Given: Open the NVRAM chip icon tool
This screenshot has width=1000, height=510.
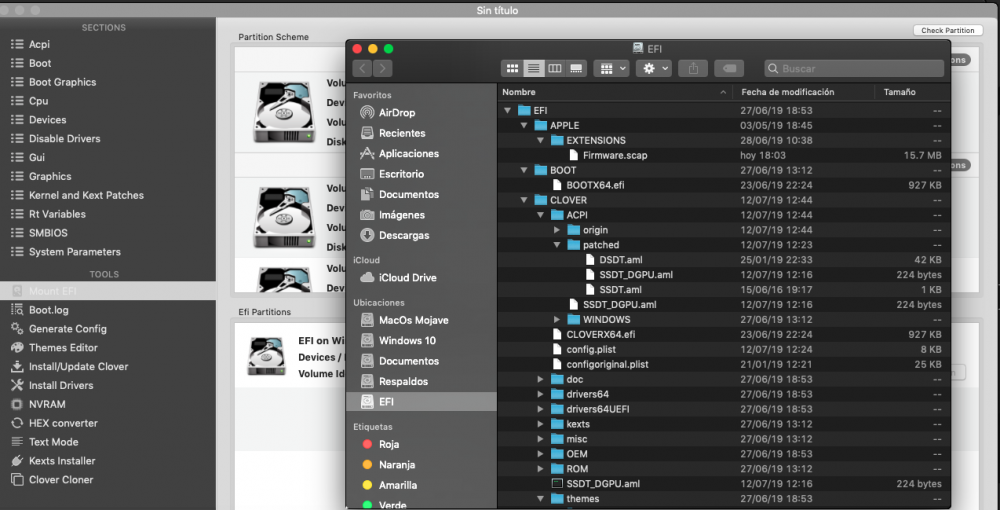Looking at the screenshot, I should [17, 404].
